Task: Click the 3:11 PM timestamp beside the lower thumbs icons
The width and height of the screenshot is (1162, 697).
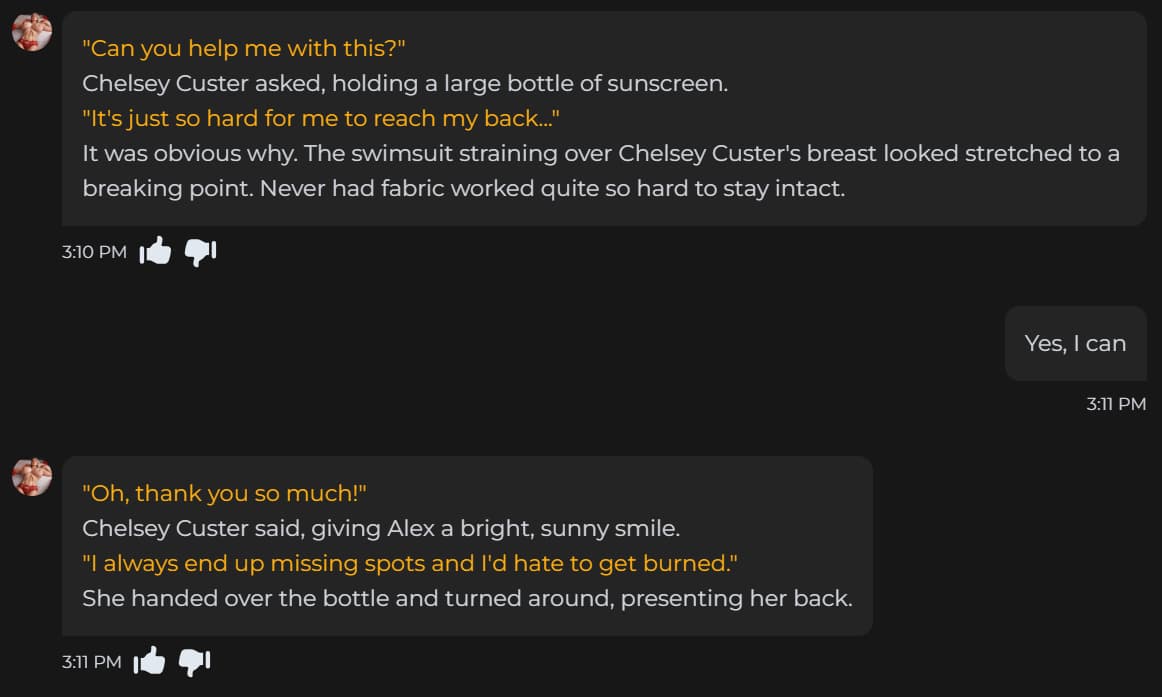Action: (91, 661)
